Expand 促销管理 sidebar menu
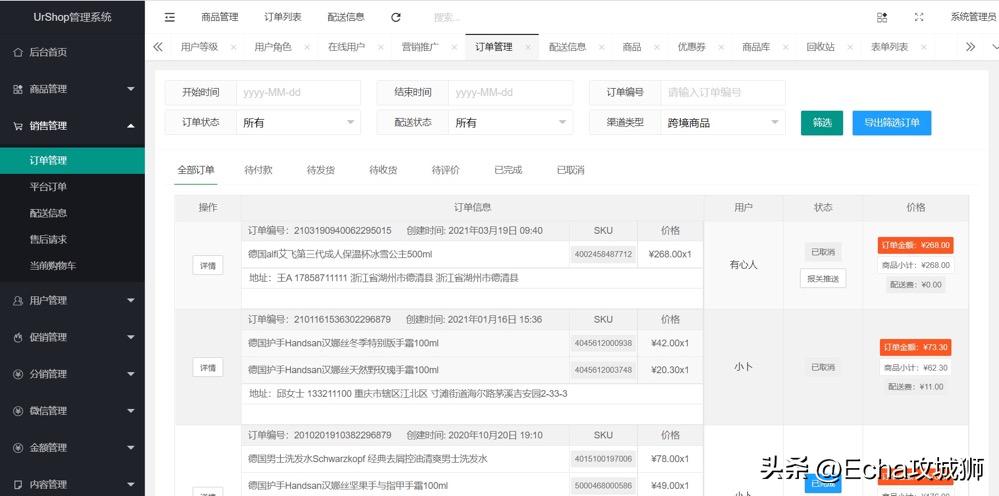 coord(72,337)
